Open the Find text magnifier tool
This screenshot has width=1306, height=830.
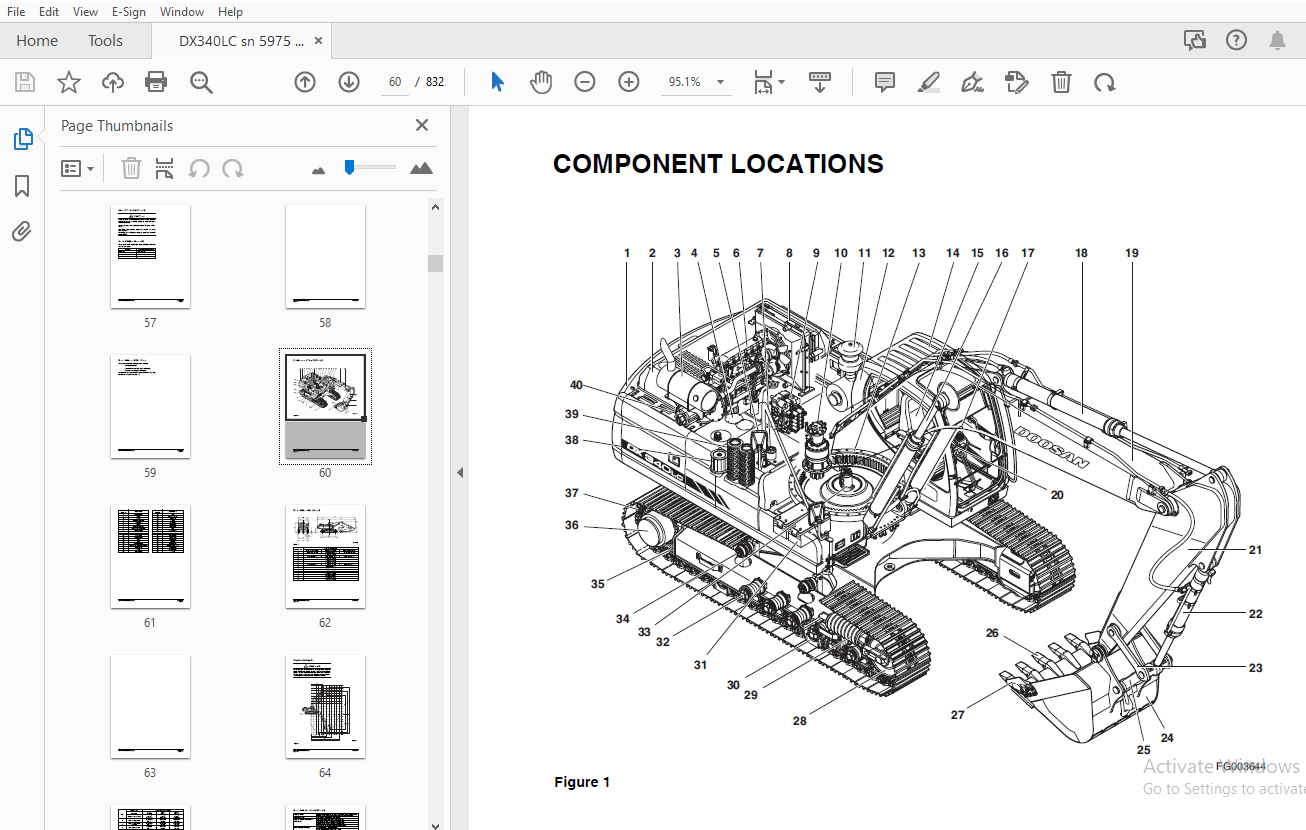click(201, 82)
